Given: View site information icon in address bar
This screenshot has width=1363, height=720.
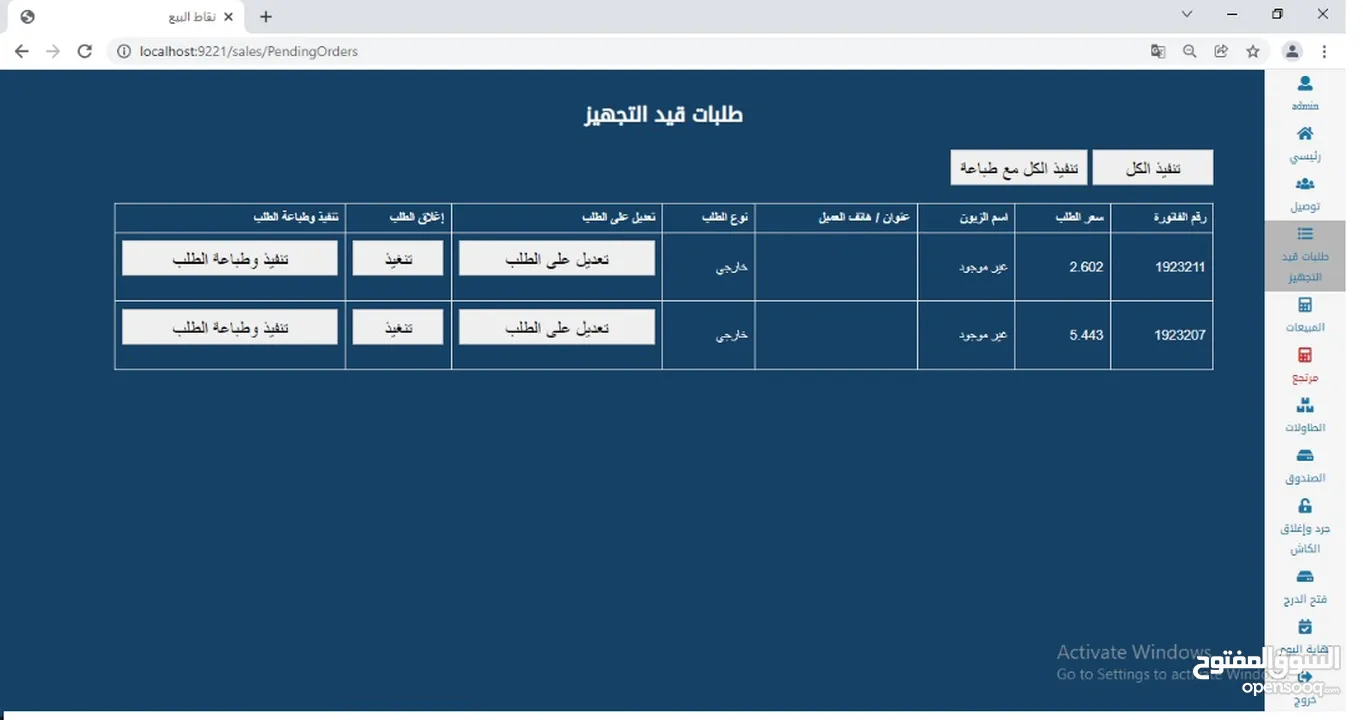Looking at the screenshot, I should pyautogui.click(x=124, y=51).
